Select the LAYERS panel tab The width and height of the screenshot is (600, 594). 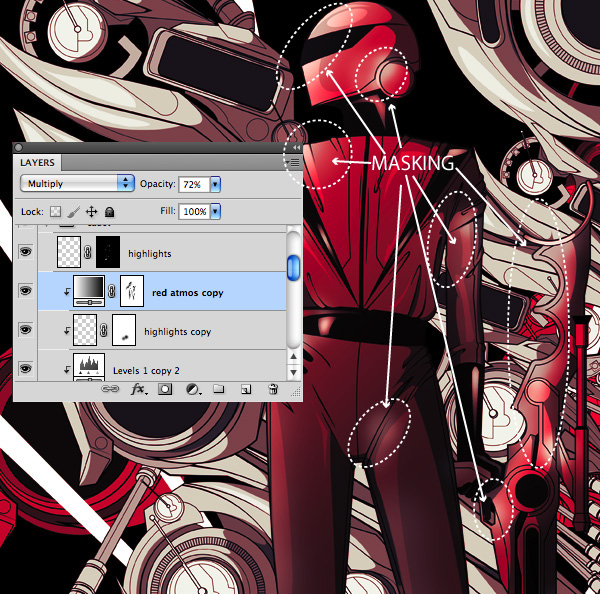point(39,162)
